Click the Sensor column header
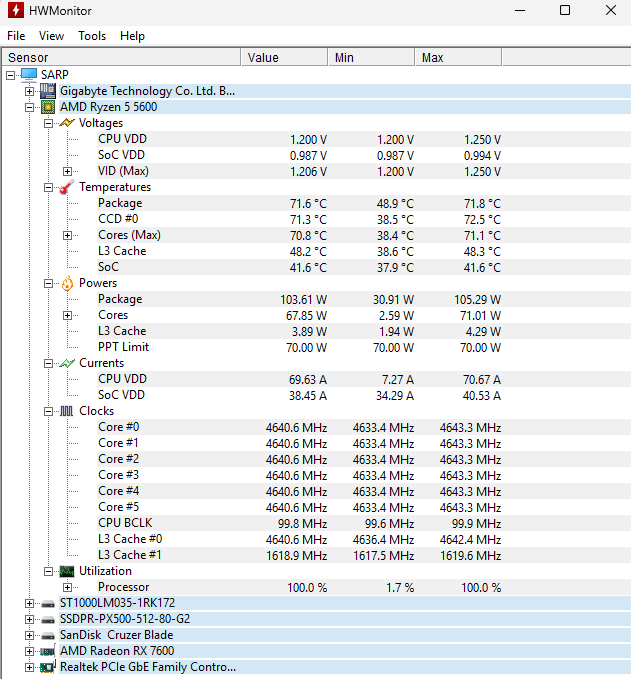 (x=121, y=58)
